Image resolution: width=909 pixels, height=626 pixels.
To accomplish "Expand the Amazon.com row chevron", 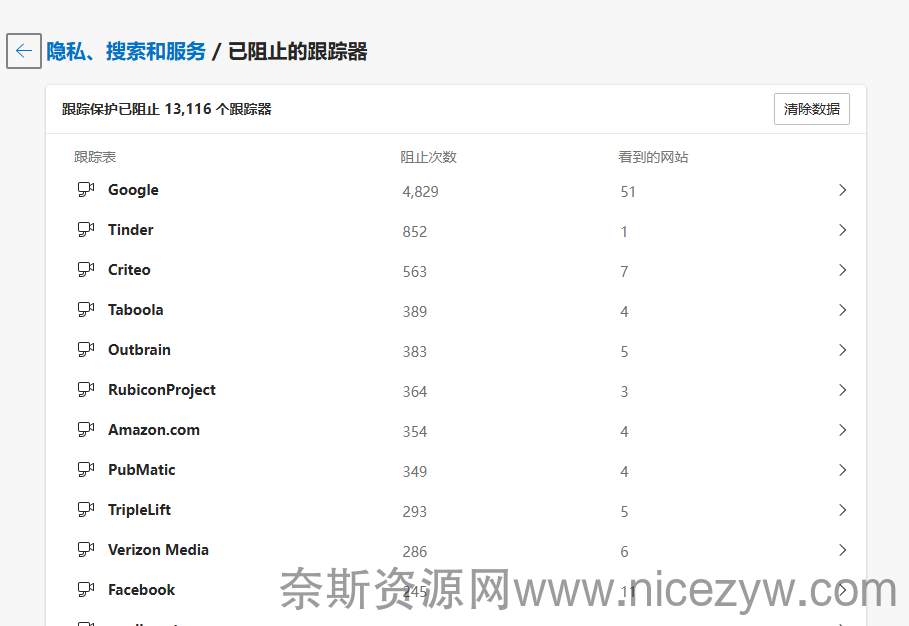I will 842,430.
